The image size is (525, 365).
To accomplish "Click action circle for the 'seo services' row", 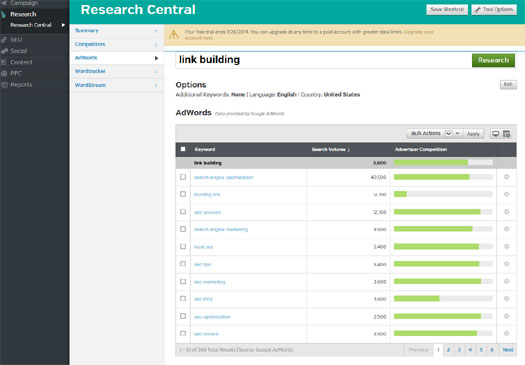I will (x=506, y=212).
